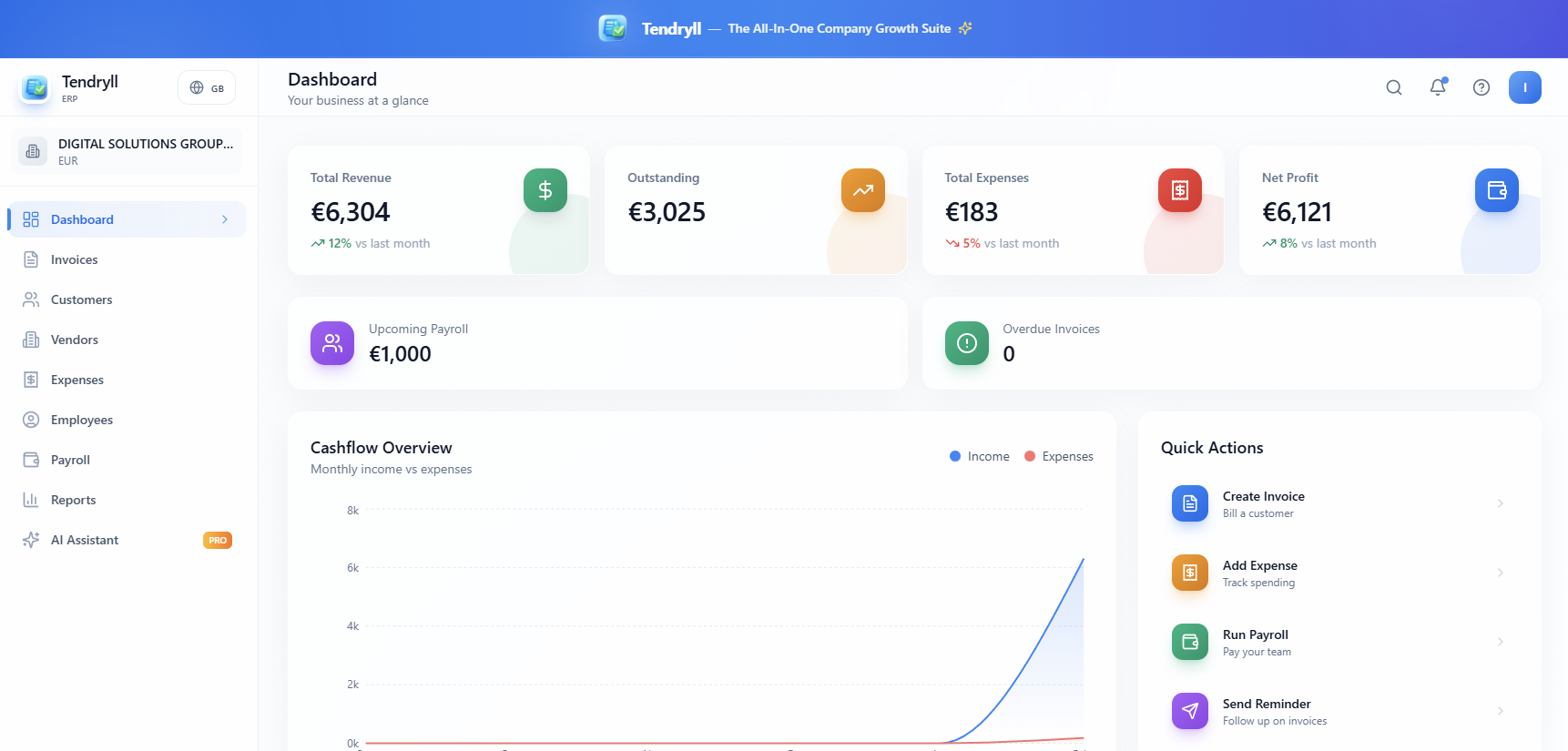Viewport: 1568px width, 751px height.
Task: Click the Upcoming Payroll people icon
Action: (332, 343)
